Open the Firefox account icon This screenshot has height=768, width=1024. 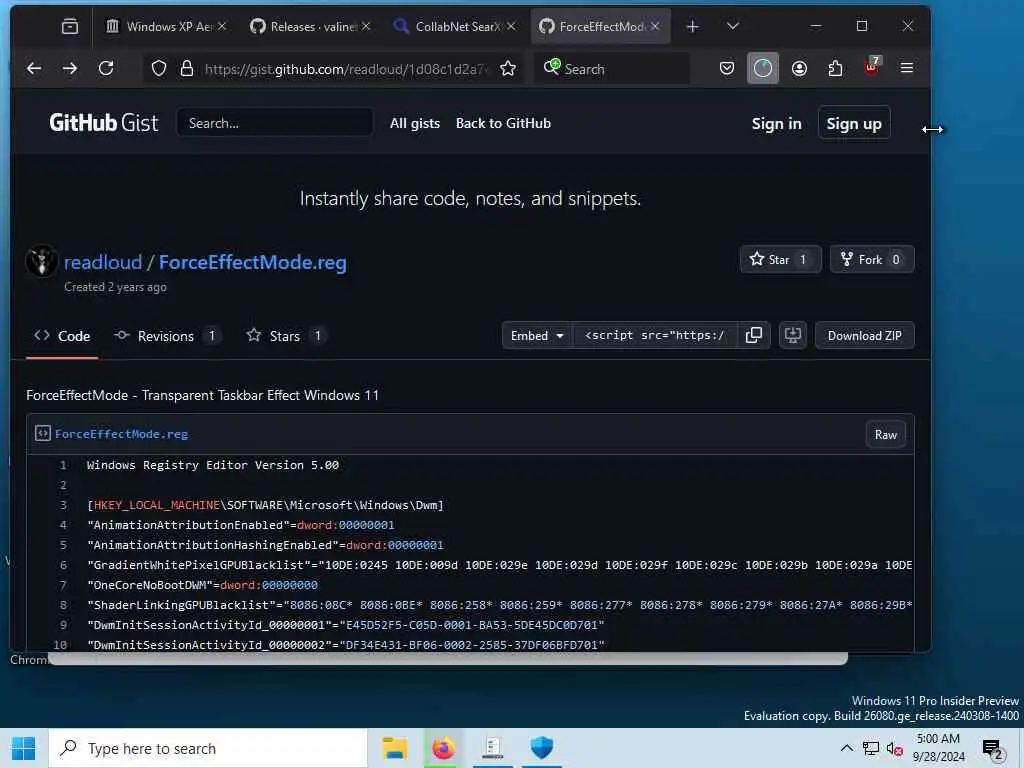pyautogui.click(x=799, y=68)
